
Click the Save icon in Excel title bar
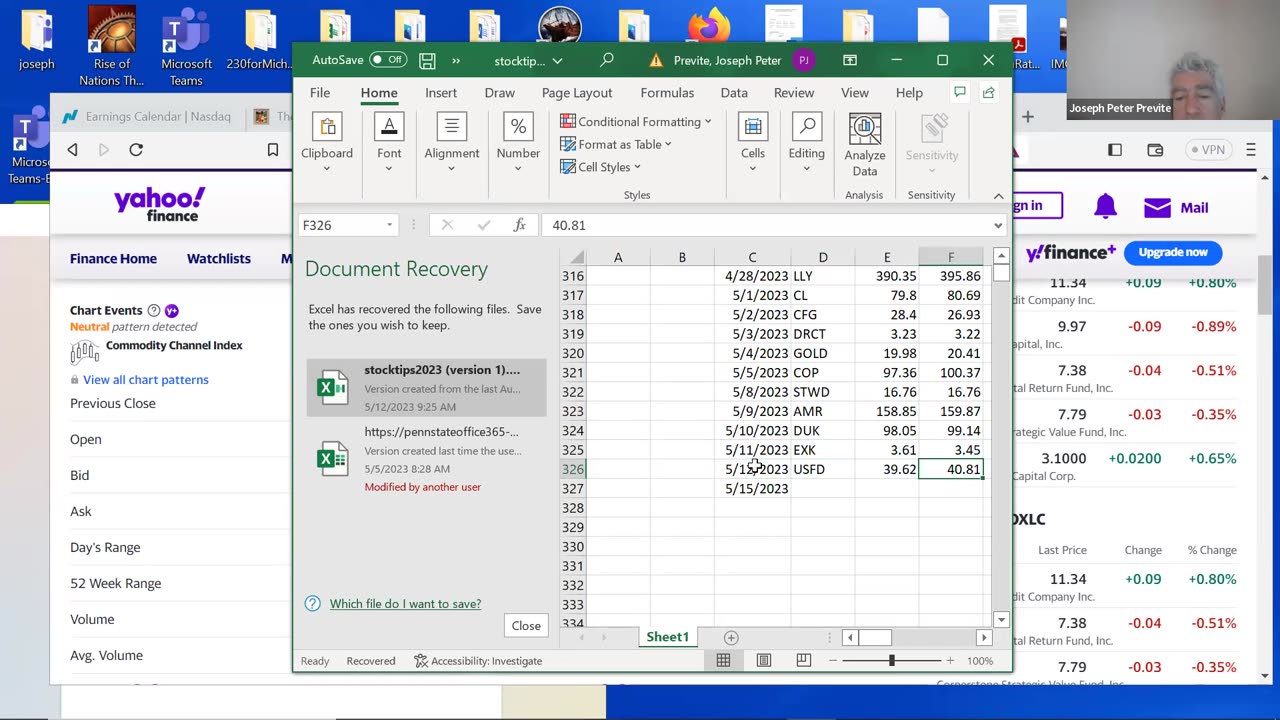tap(427, 60)
